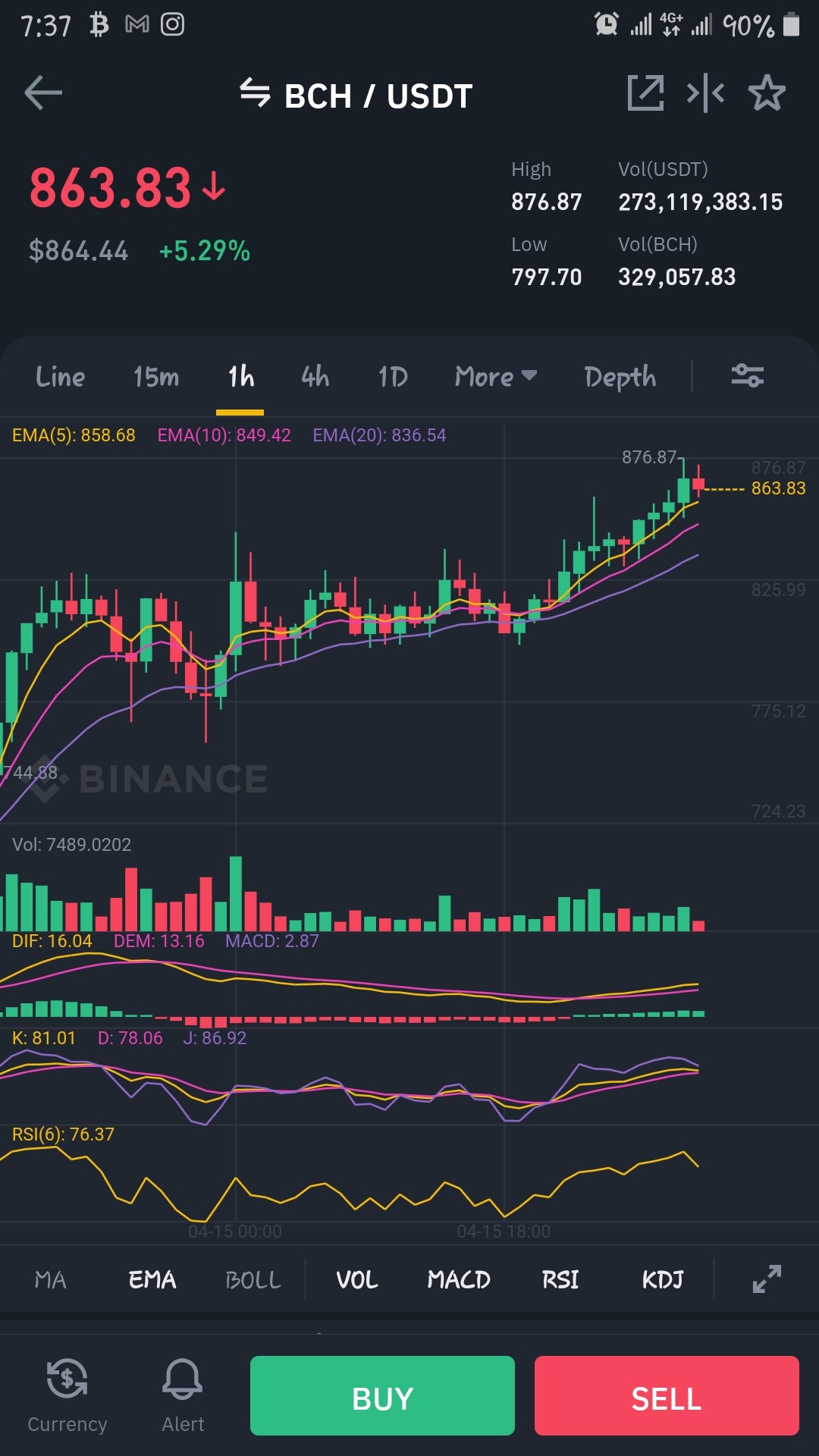This screenshot has width=819, height=1456.
Task: Switch to the 15m timeframe
Action: pos(156,376)
